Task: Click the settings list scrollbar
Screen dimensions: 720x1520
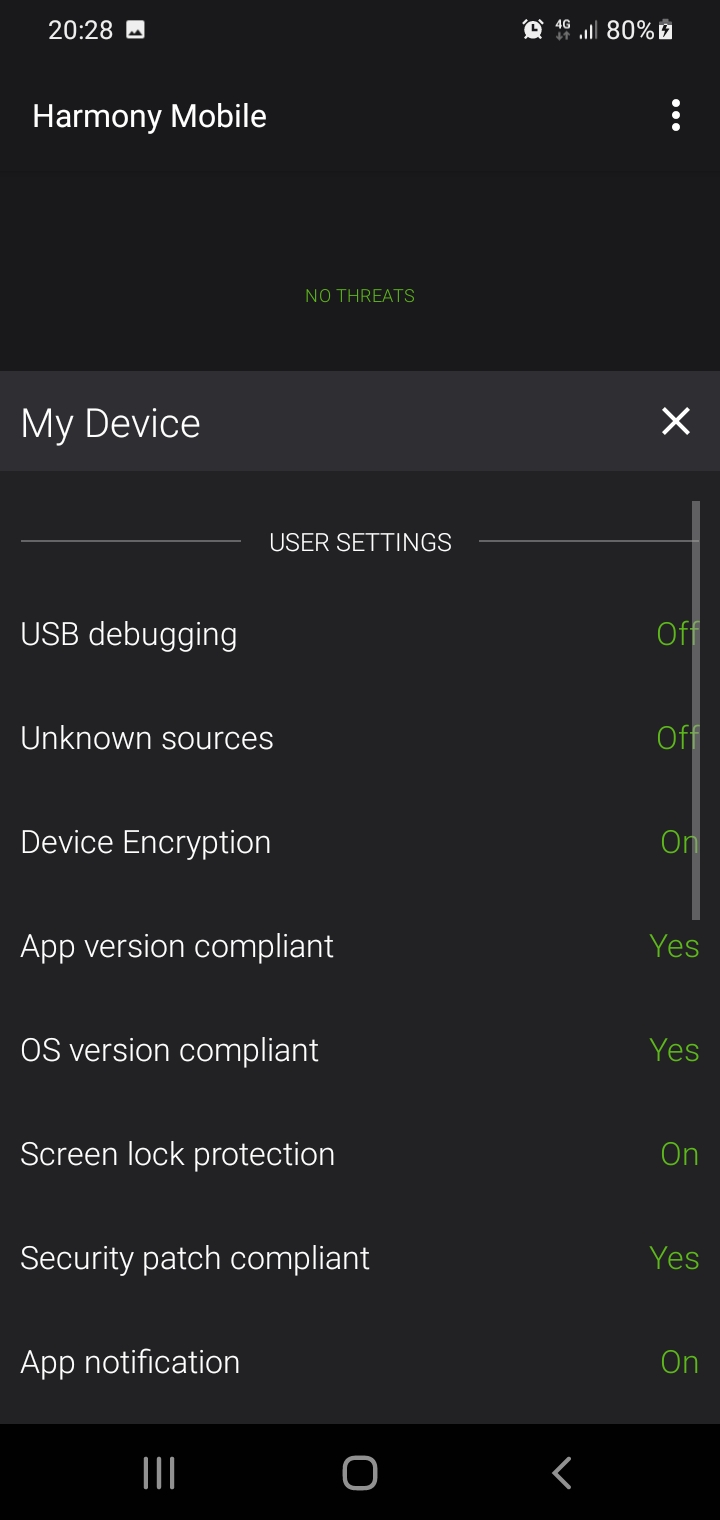Action: (696, 710)
